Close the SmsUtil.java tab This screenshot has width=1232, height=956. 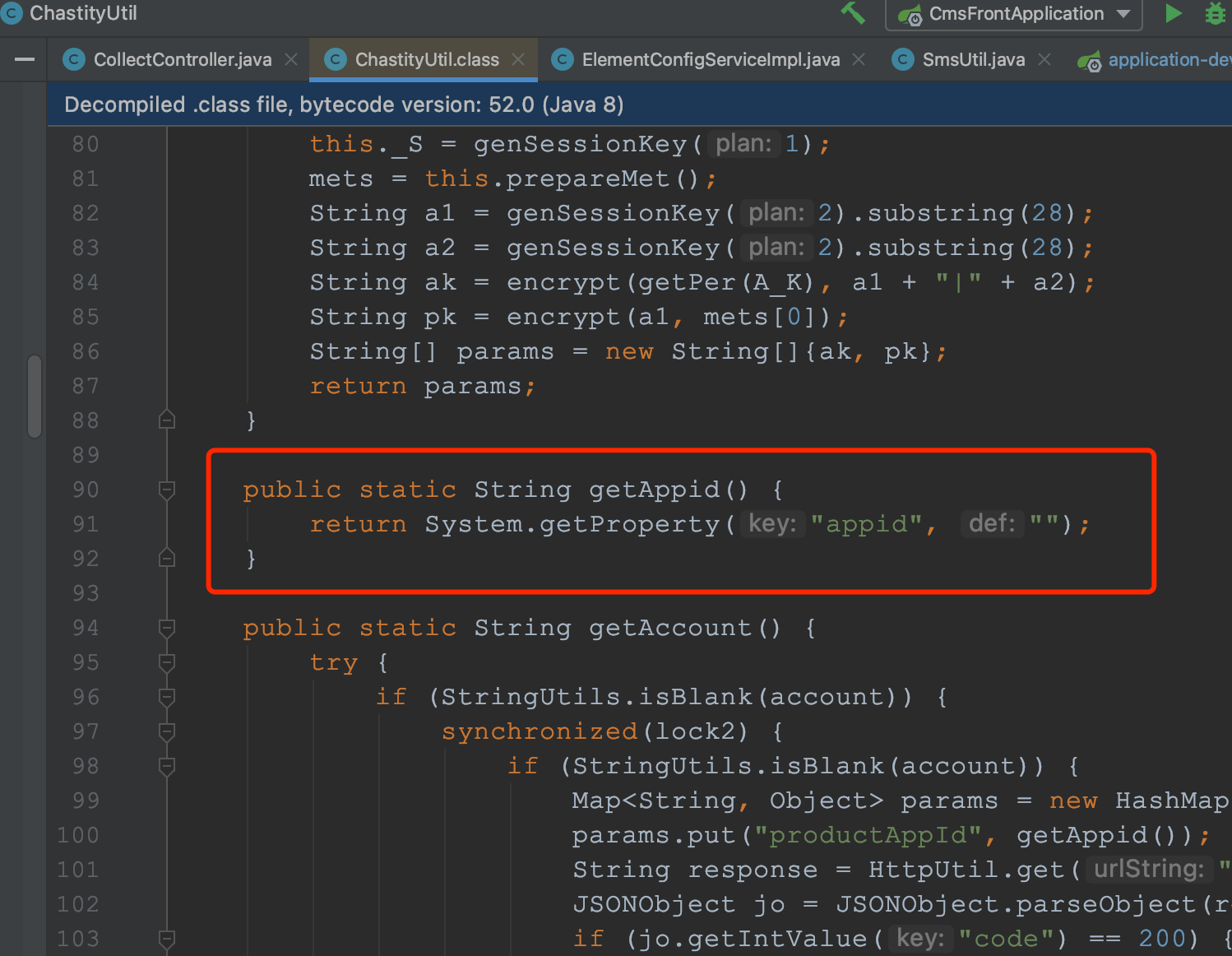(1044, 59)
